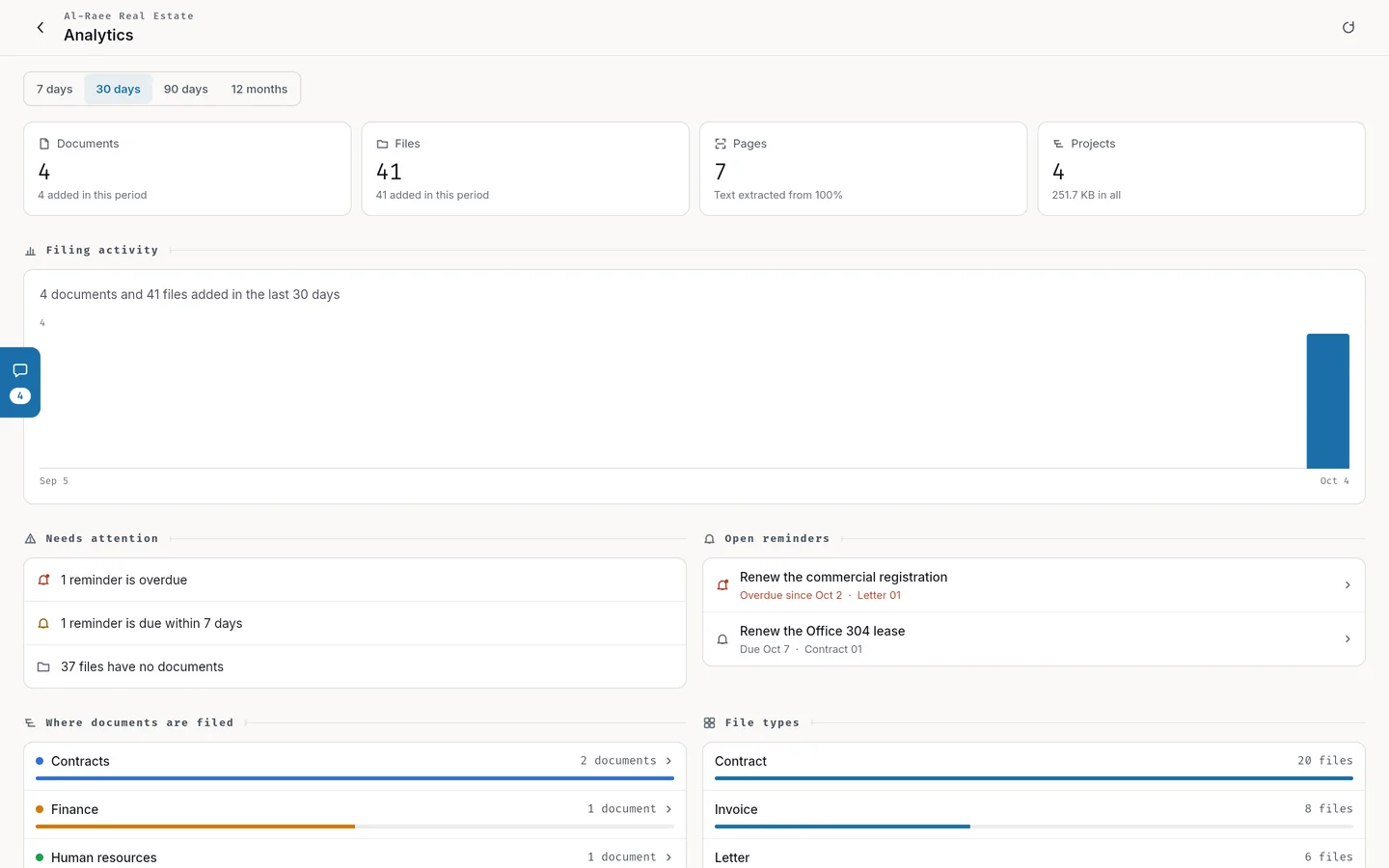The height and width of the screenshot is (868, 1389).
Task: Click the orange Finance progress bar
Action: 195,827
